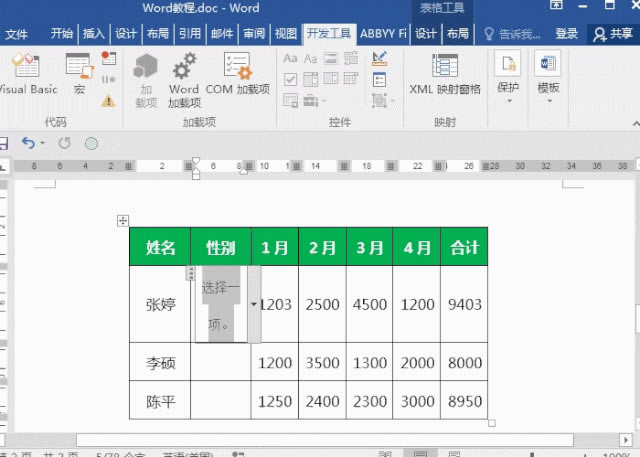
Task: Insert a plain text content control
Action: click(x=311, y=58)
